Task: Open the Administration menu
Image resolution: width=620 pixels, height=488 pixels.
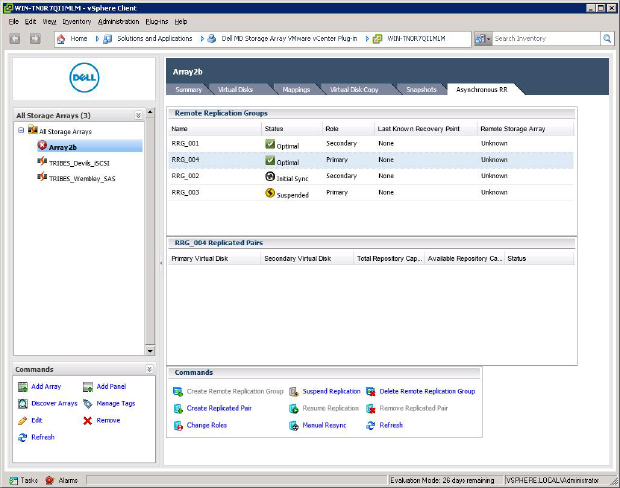Action: 118,21
